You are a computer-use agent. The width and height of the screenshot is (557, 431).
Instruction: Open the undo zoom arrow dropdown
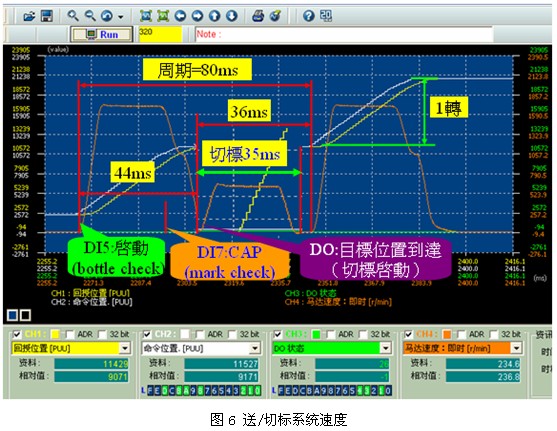[x=121, y=17]
